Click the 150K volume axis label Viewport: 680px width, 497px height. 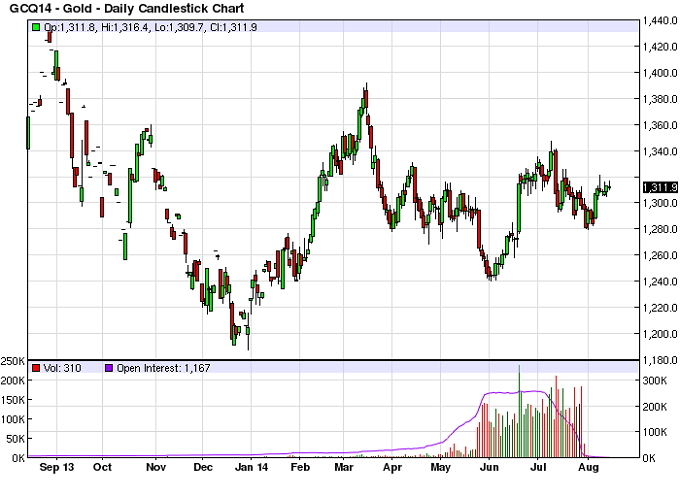(13, 400)
